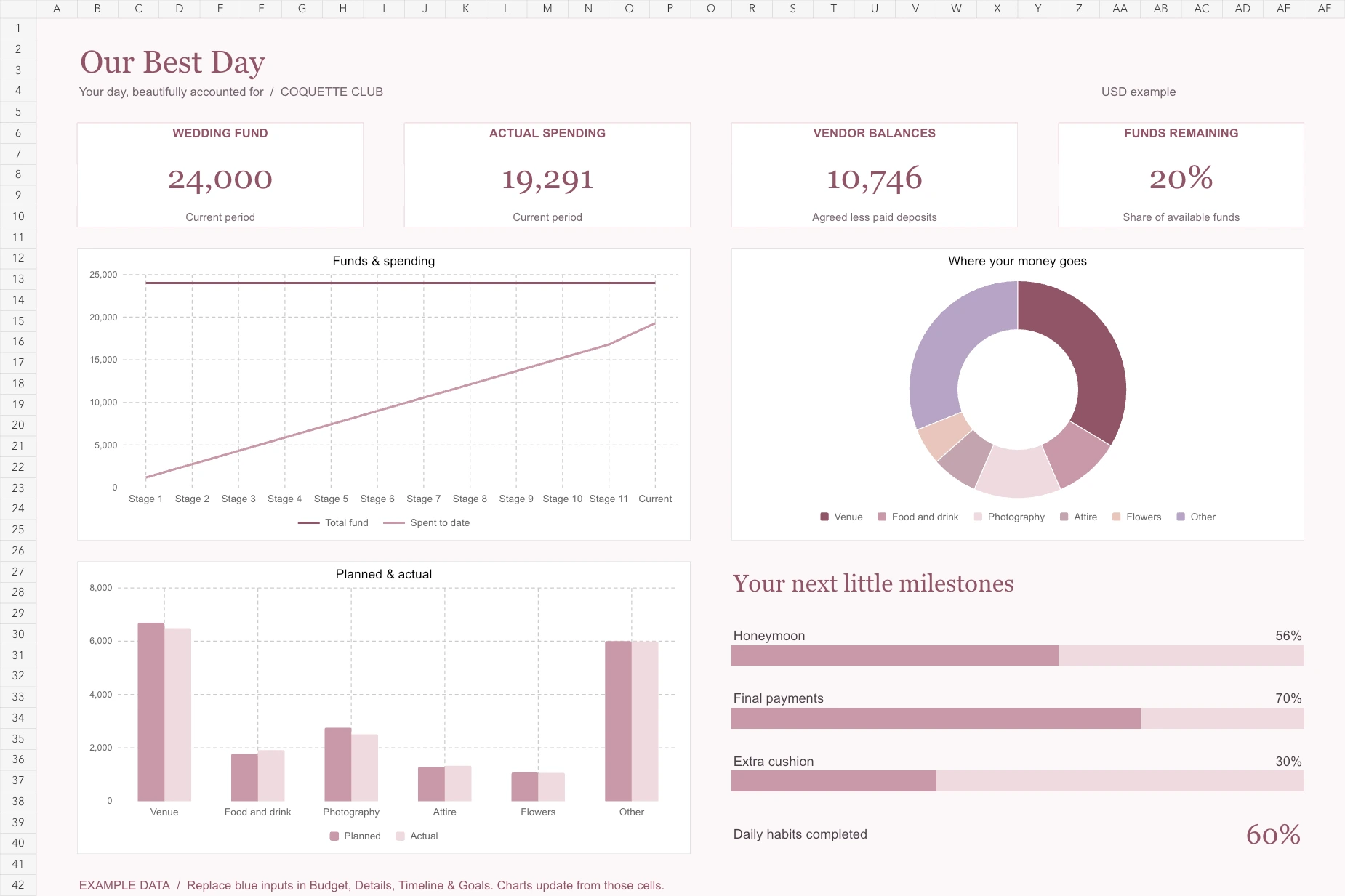Select 'Where your money goes' chart title
The image size is (1345, 896).
(x=1017, y=261)
